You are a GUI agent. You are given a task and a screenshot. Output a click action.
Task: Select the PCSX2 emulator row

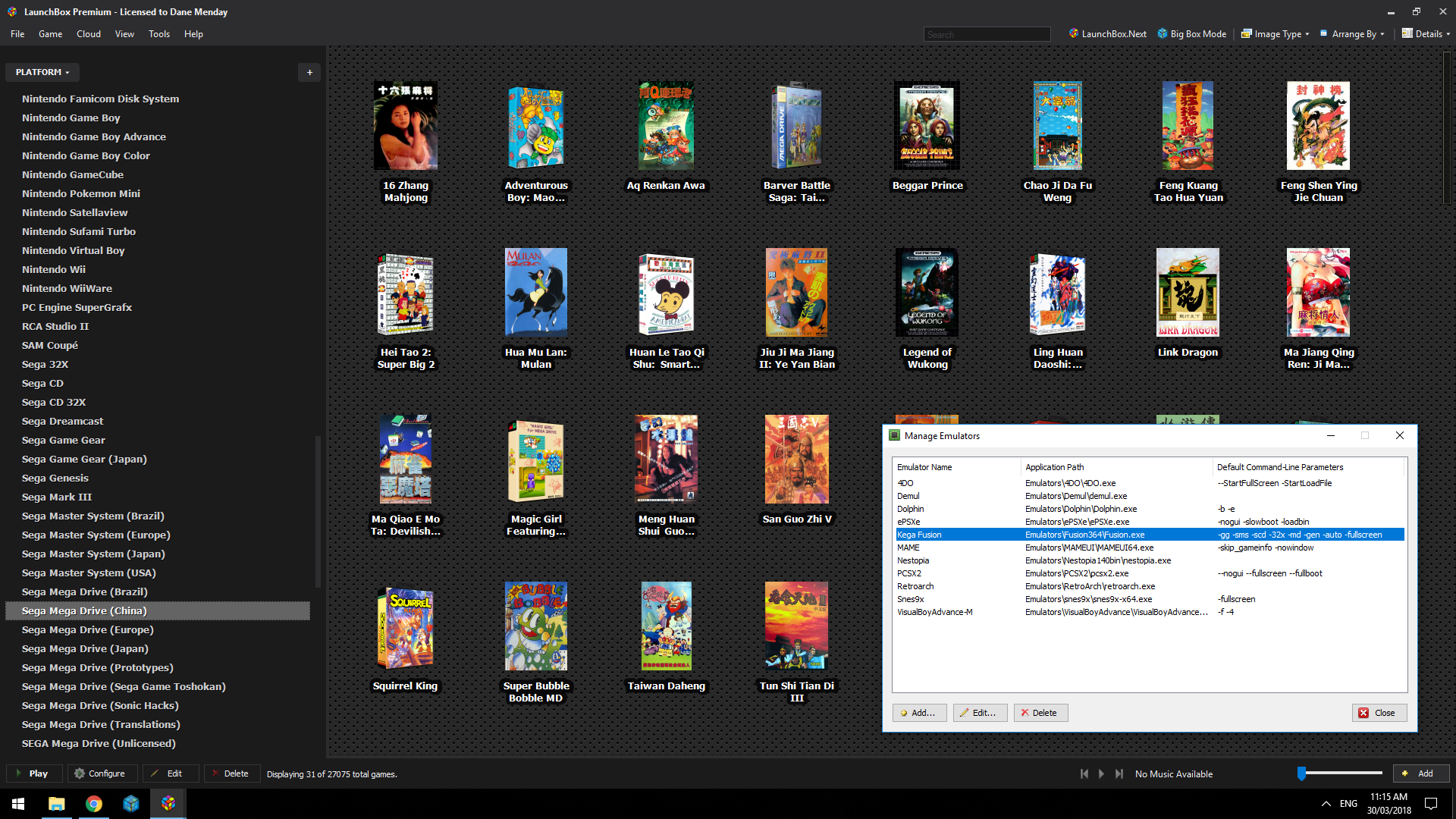click(1150, 573)
